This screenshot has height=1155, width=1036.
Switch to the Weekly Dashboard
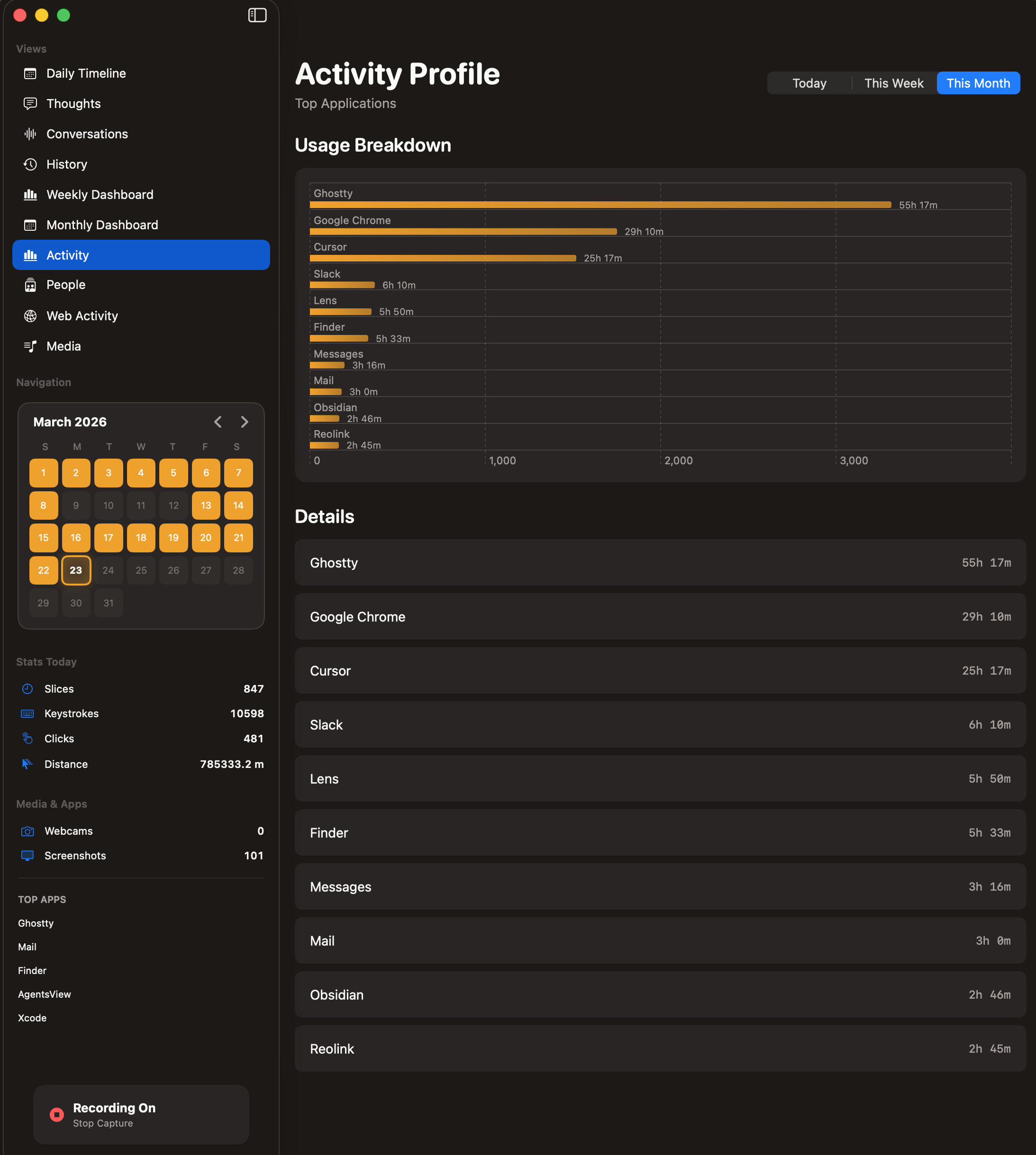(100, 195)
